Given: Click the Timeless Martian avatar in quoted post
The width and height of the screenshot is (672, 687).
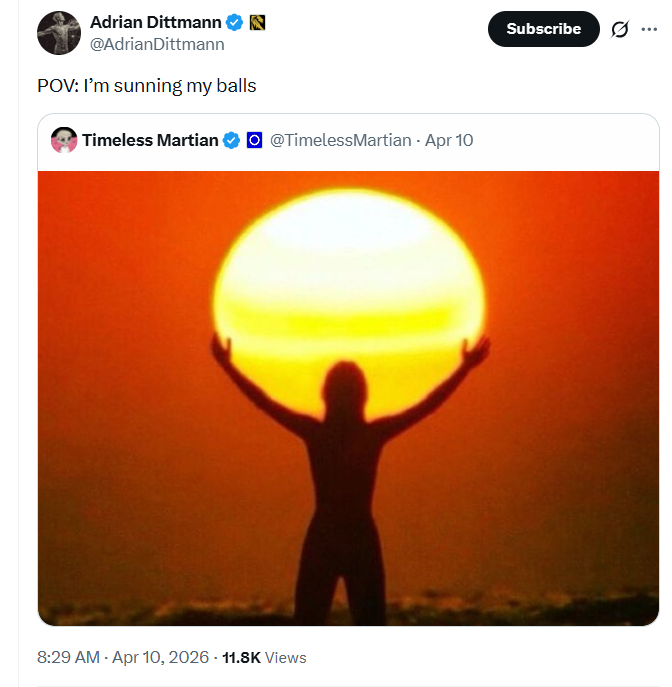Looking at the screenshot, I should pyautogui.click(x=65, y=140).
